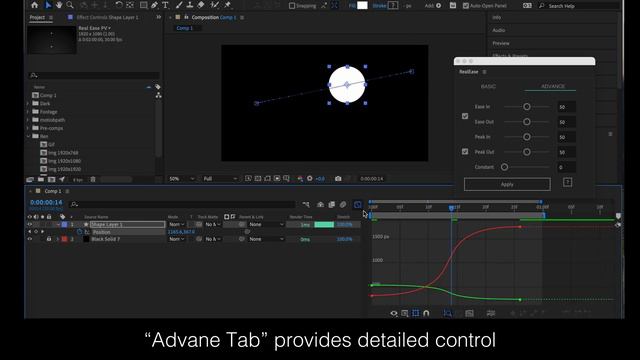
Task: Click the Ease In slider handle
Action: coord(527,107)
